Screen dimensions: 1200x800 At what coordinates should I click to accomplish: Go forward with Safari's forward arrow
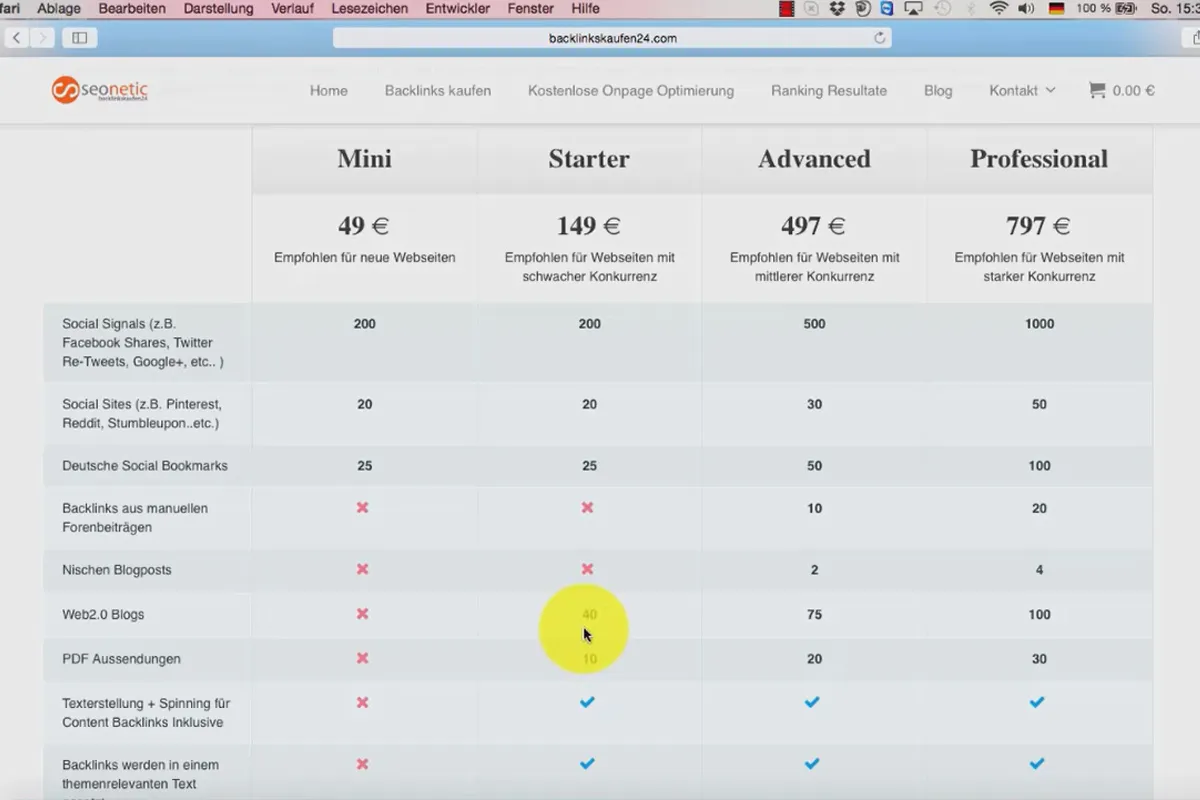tap(42, 38)
